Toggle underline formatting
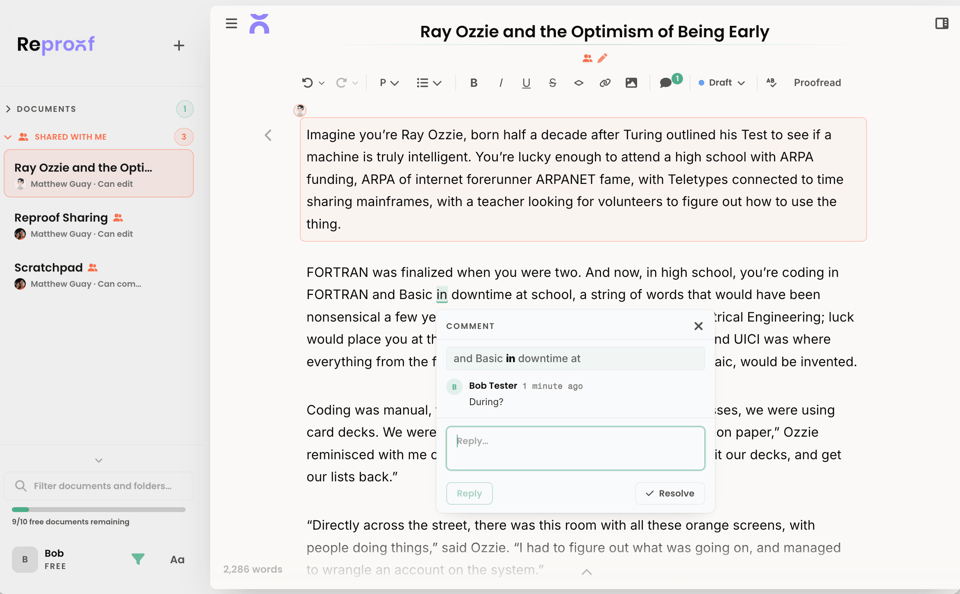960x594 pixels. 526,83
